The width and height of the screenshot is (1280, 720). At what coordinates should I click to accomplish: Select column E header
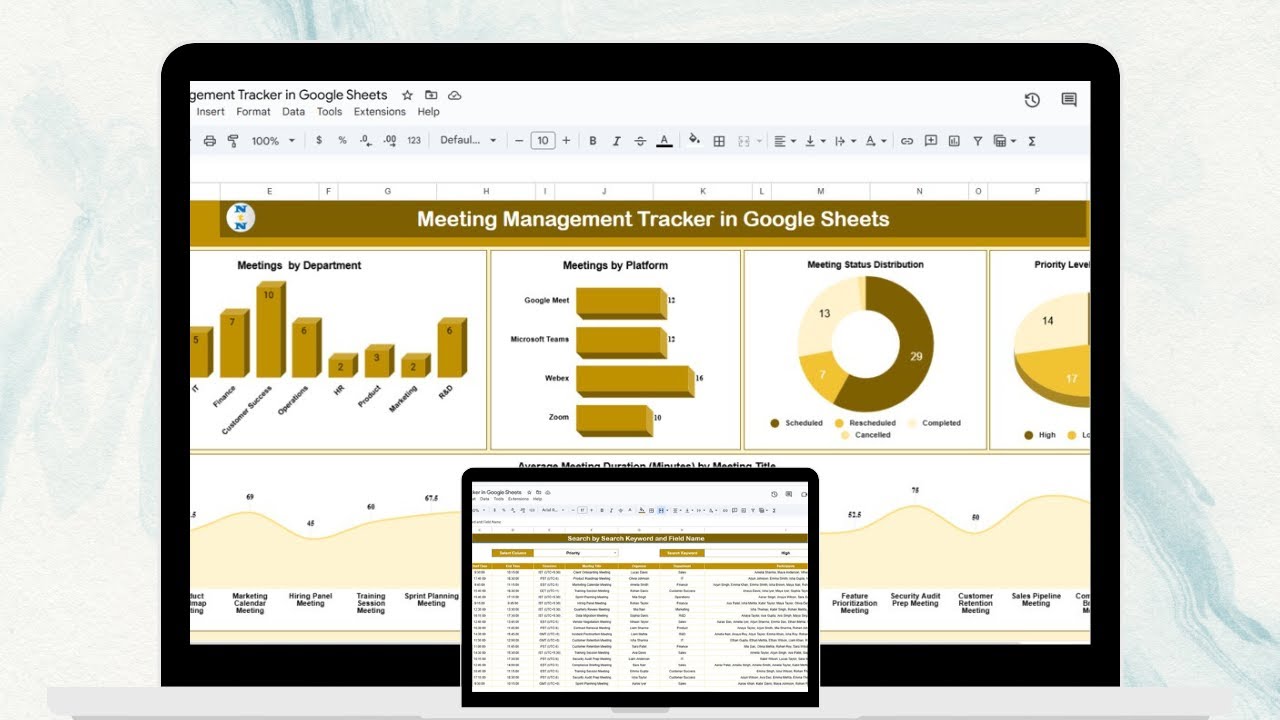pos(269,191)
